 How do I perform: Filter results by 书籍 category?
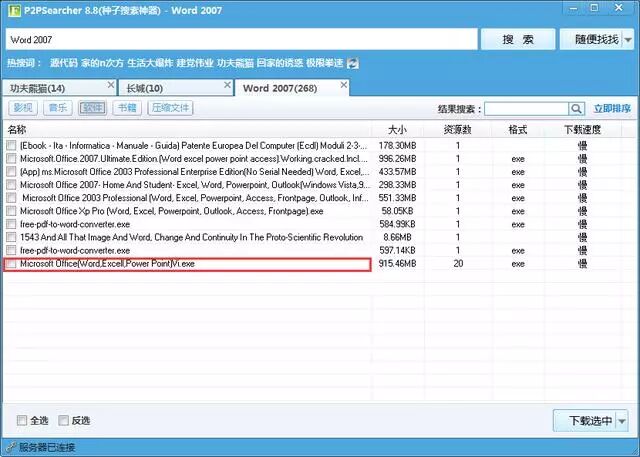tap(127, 108)
